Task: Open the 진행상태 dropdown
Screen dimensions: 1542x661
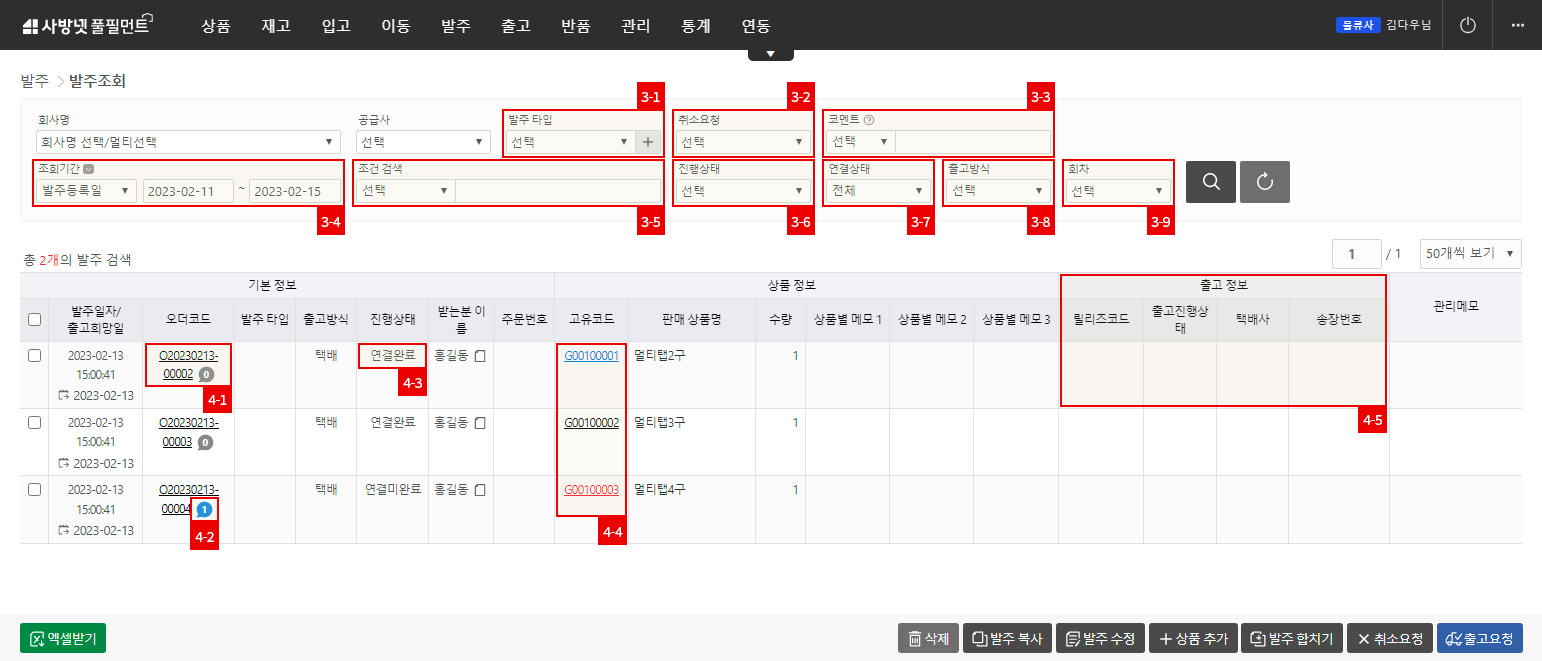Action: click(x=743, y=190)
